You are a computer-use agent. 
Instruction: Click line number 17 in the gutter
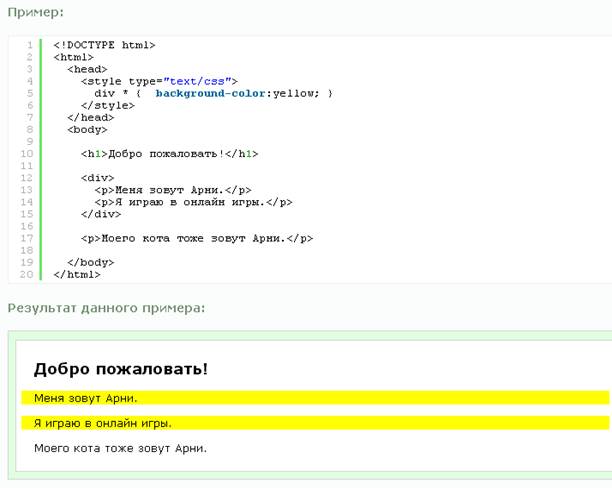[x=27, y=239]
